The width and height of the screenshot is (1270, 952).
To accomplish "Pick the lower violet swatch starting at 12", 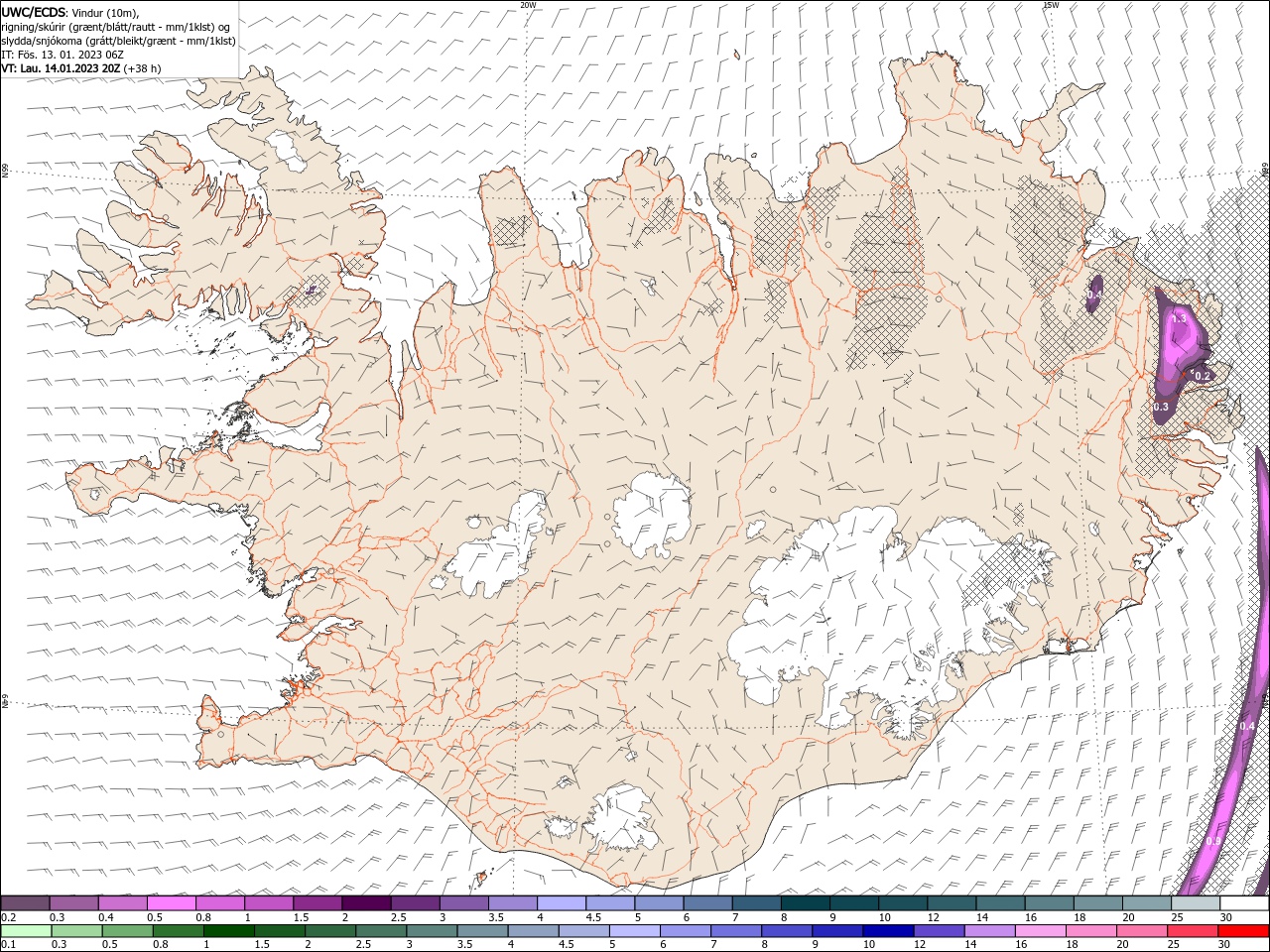I will pos(938,930).
